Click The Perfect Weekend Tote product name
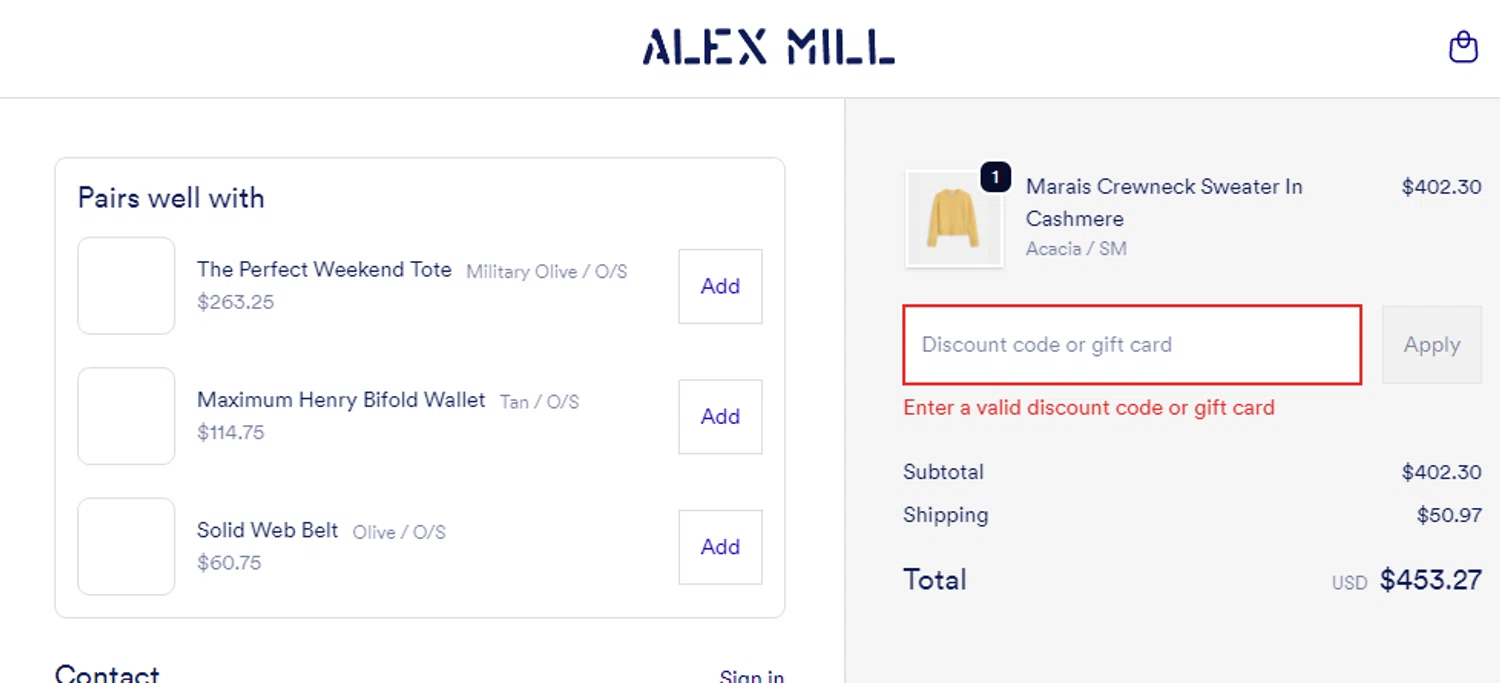The height and width of the screenshot is (683, 1500). 324,270
